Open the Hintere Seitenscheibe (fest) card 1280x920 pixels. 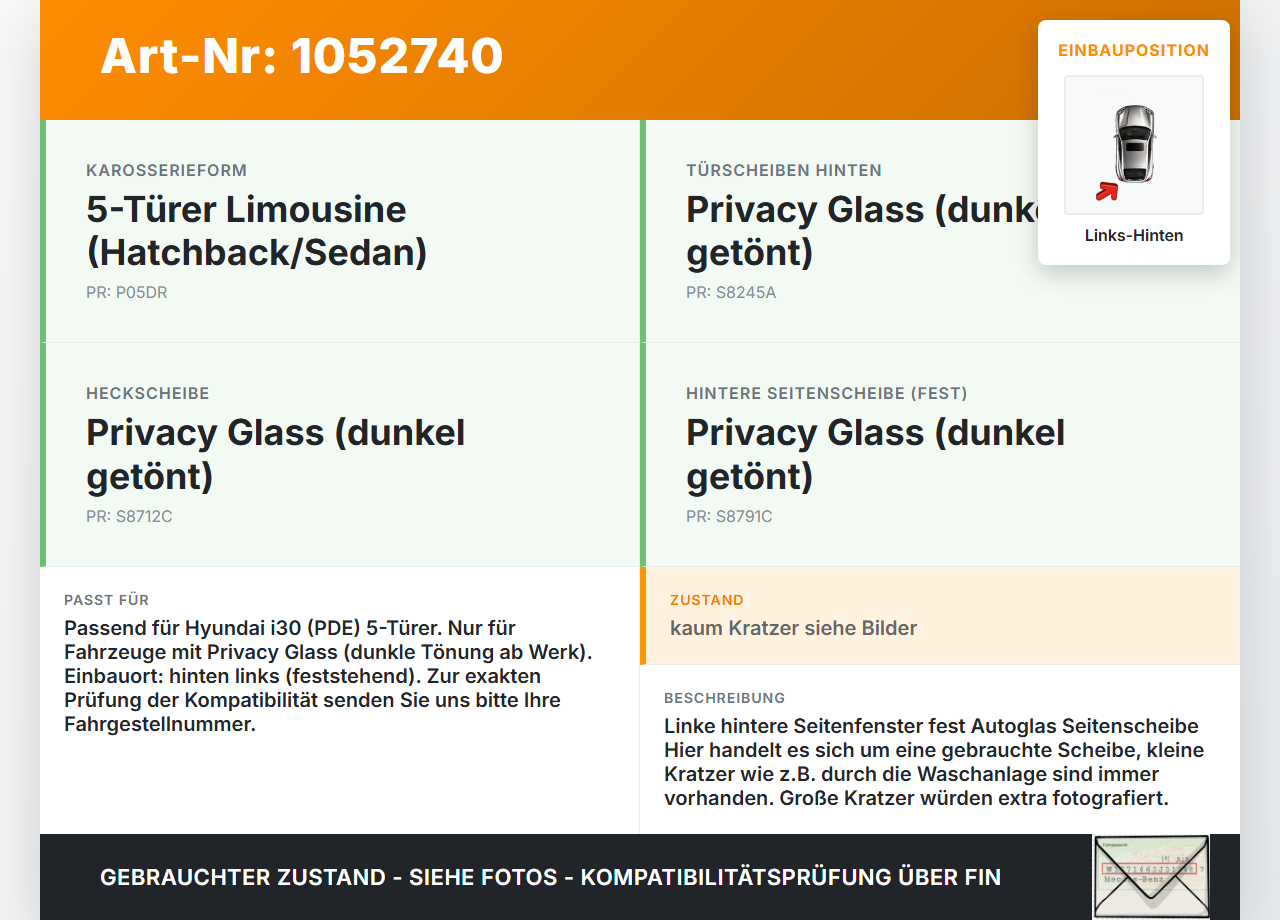click(x=940, y=455)
